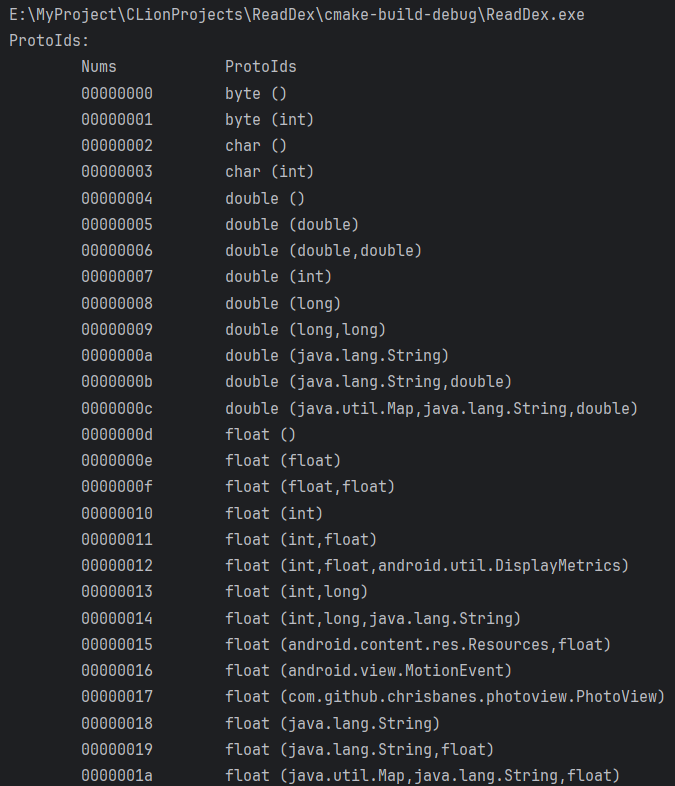Click float (android.content.res.Resources,float) entry
Image resolution: width=675 pixels, height=786 pixels.
click(418, 644)
